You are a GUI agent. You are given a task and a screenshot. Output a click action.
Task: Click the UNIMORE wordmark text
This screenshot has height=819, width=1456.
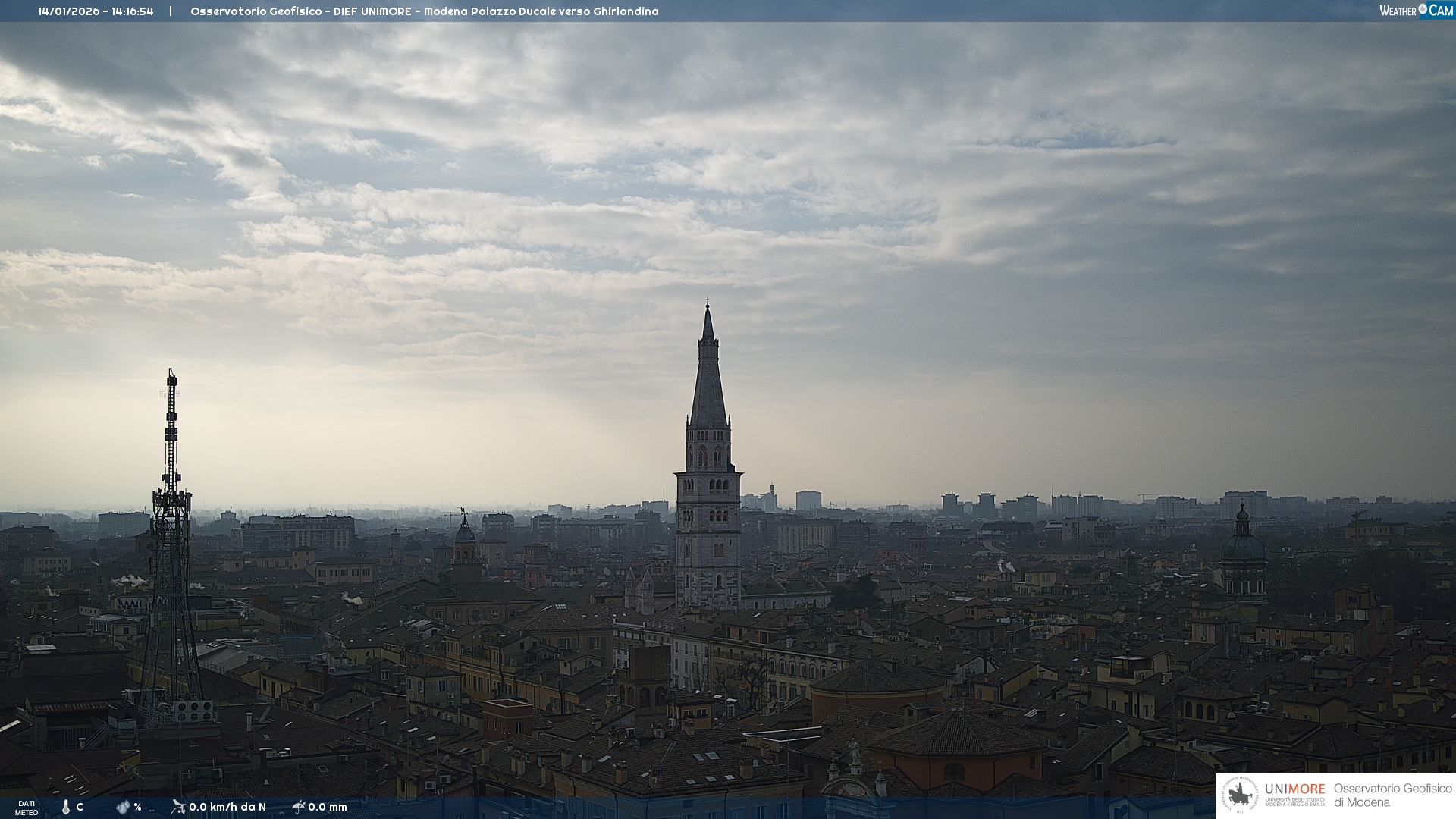click(1294, 789)
